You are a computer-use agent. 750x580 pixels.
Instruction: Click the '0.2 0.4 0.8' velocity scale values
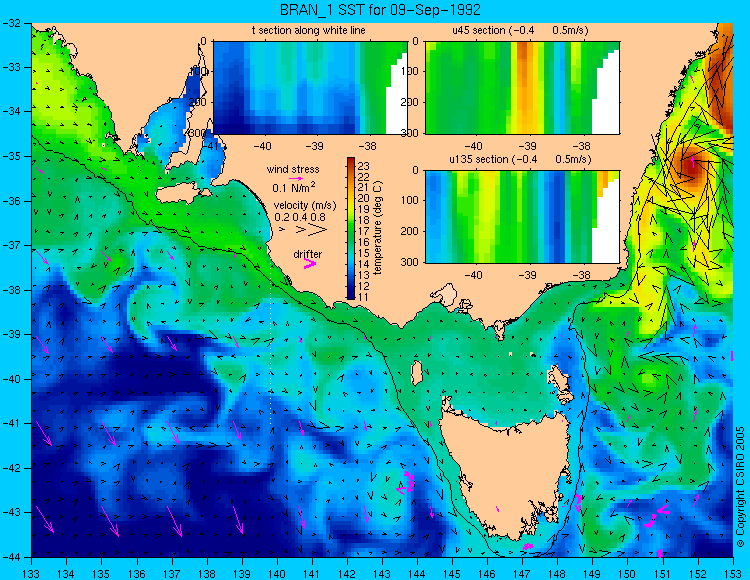pos(300,217)
